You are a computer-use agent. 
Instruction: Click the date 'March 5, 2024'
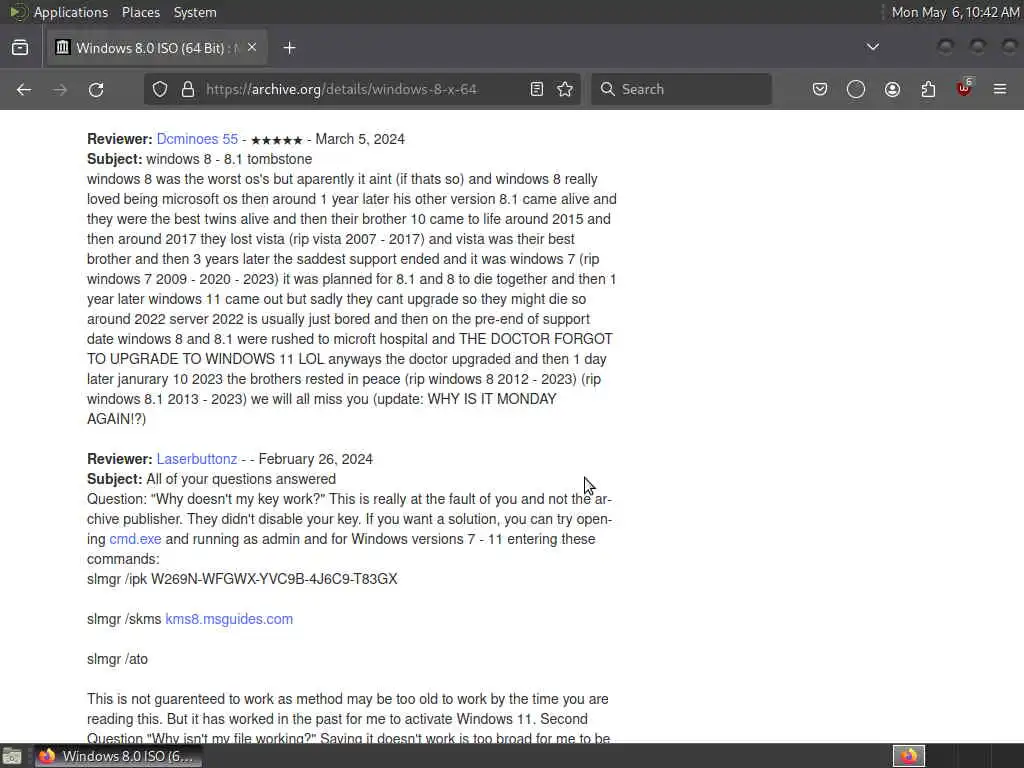(360, 139)
